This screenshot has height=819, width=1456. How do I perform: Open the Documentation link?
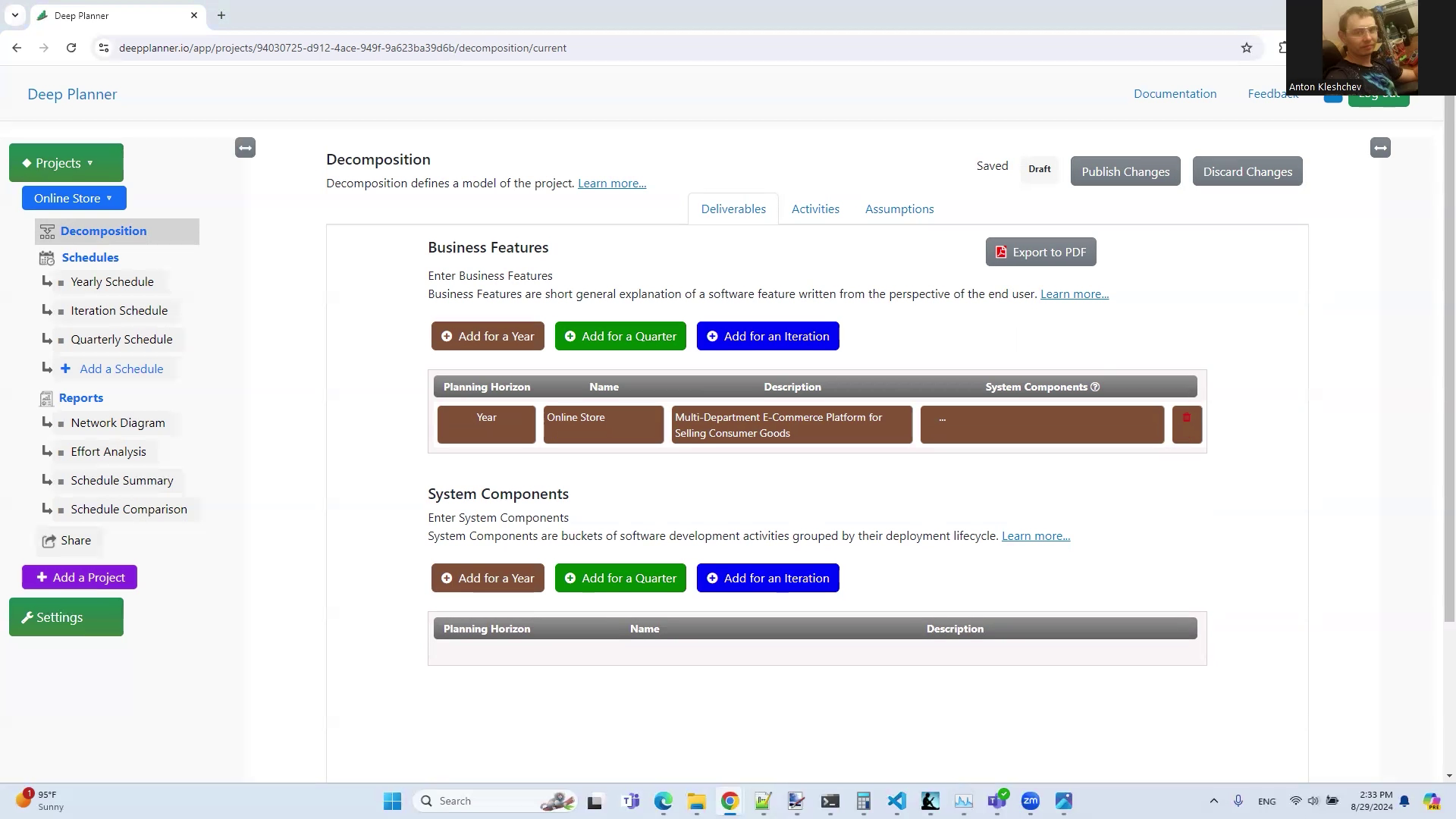pos(1175,94)
